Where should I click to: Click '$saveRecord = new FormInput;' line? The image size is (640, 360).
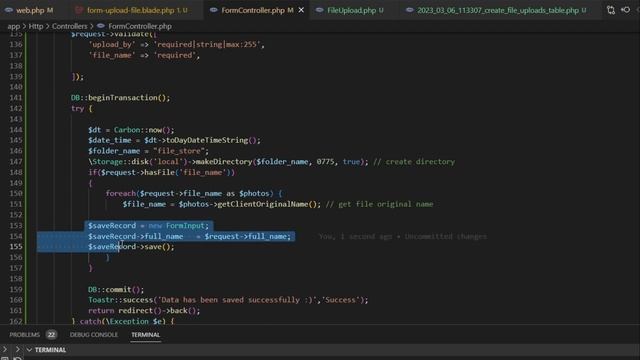pos(148,225)
